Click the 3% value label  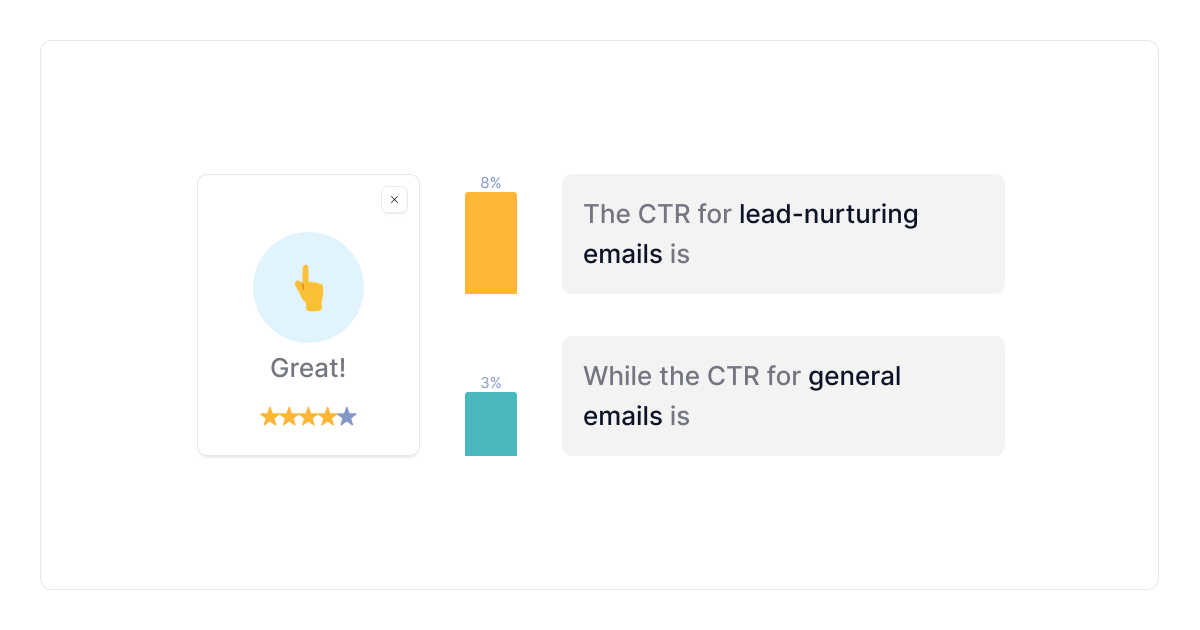(x=491, y=383)
